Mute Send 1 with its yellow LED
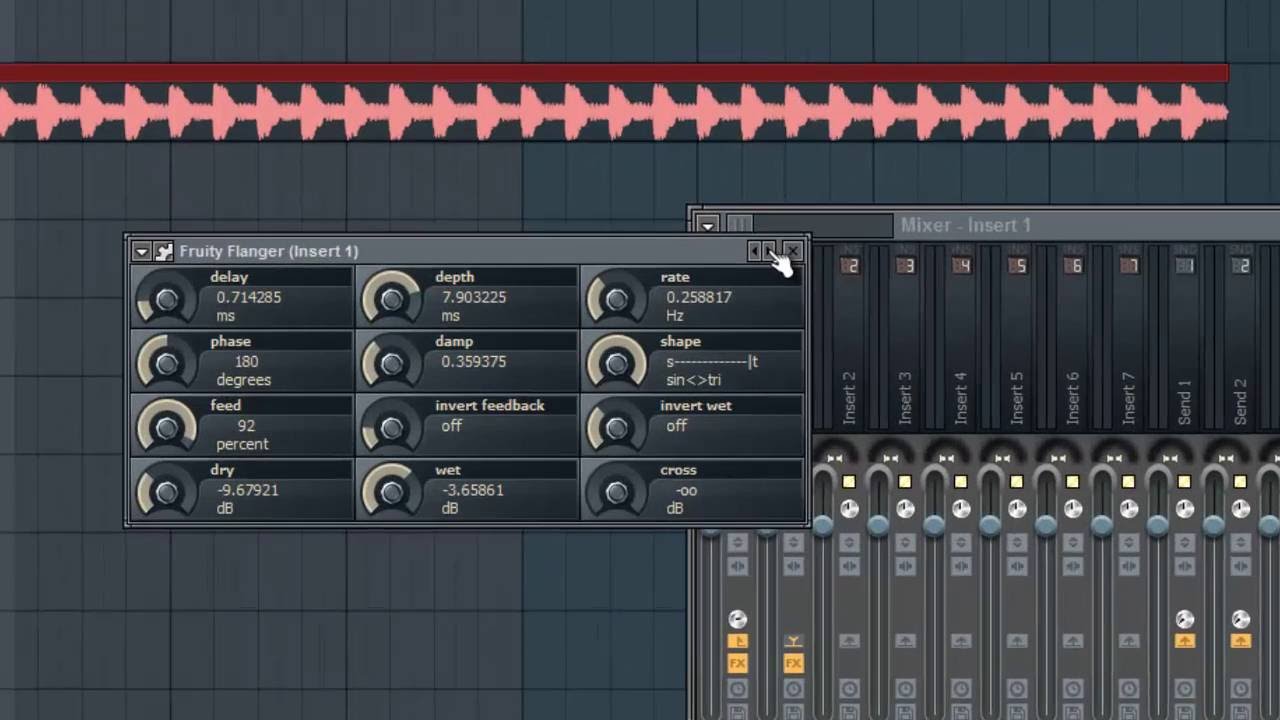 pos(1185,482)
